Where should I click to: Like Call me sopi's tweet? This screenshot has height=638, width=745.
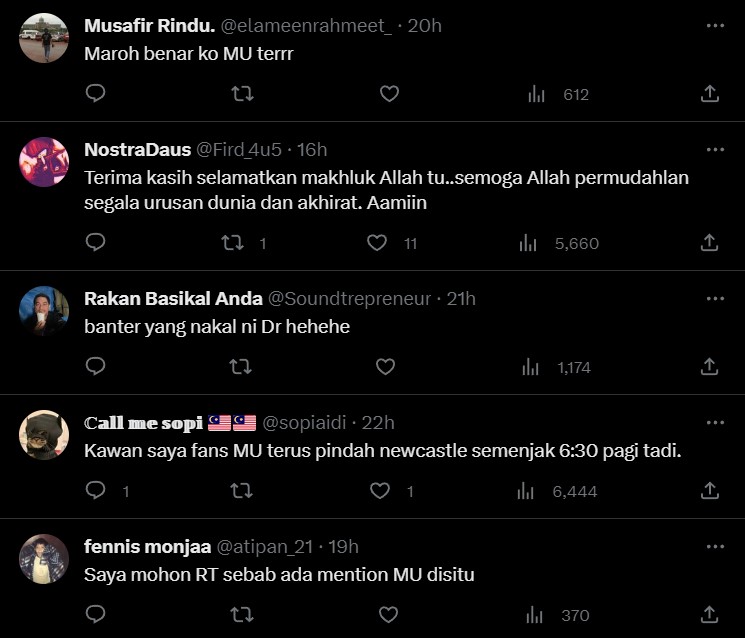pos(380,491)
